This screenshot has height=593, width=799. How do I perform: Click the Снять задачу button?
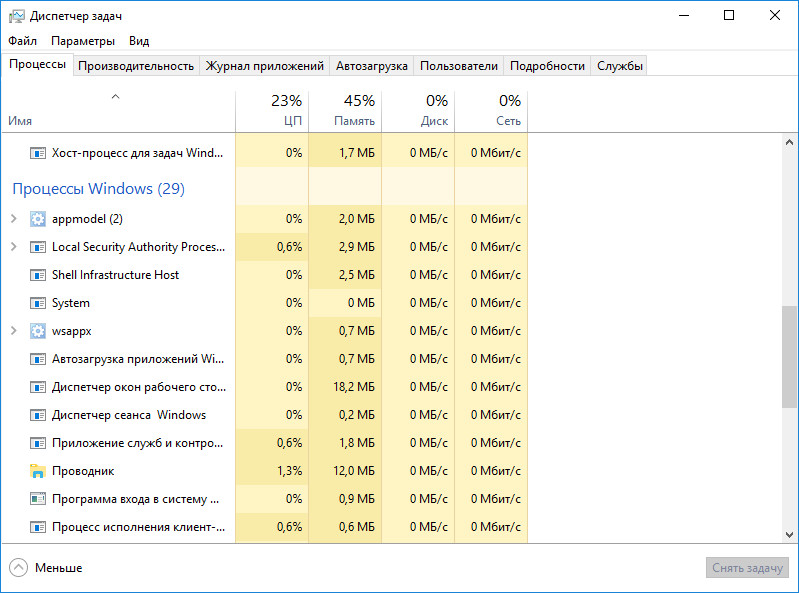pyautogui.click(x=747, y=568)
